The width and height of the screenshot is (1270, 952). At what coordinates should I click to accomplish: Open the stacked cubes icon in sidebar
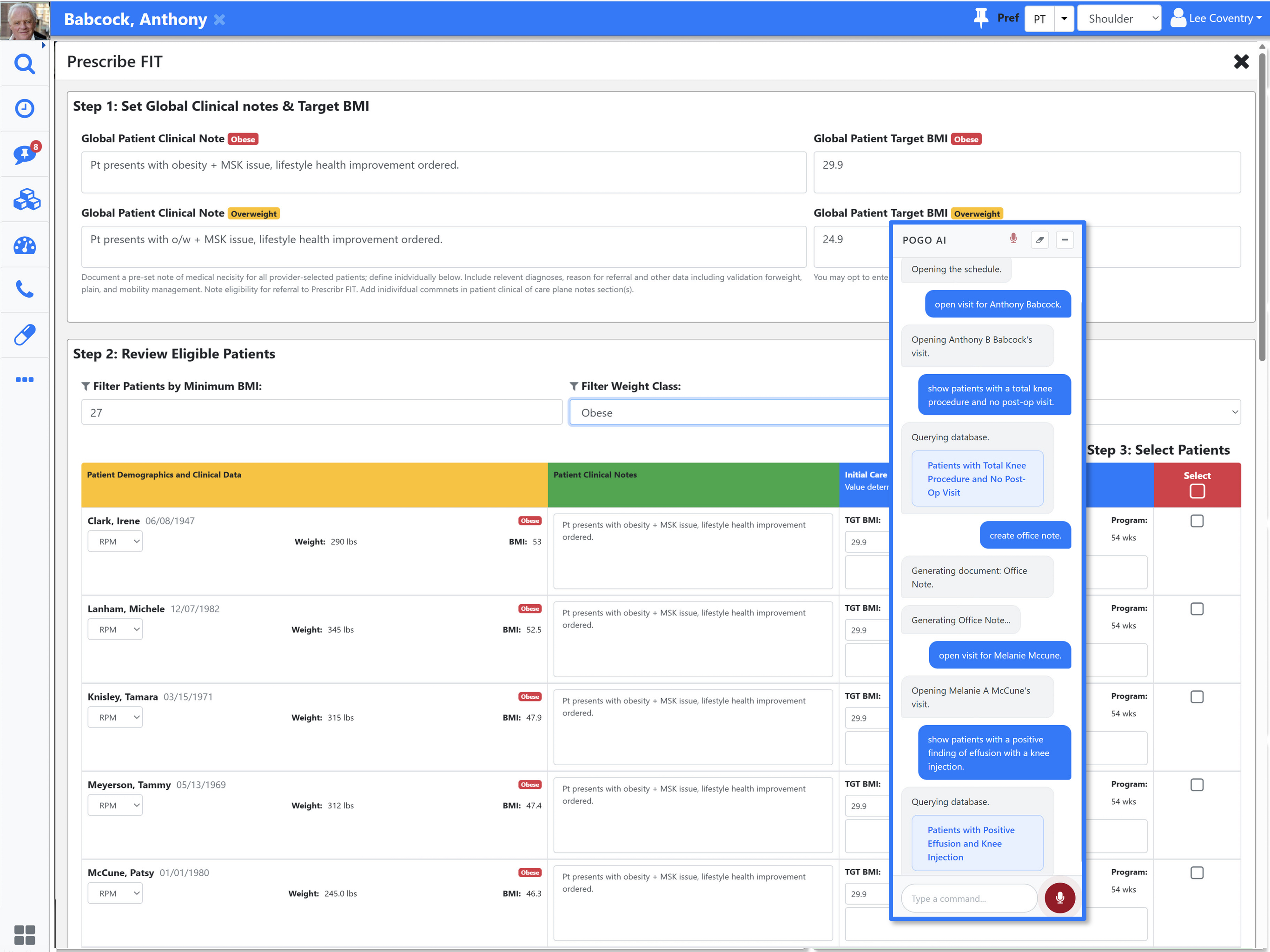[26, 199]
